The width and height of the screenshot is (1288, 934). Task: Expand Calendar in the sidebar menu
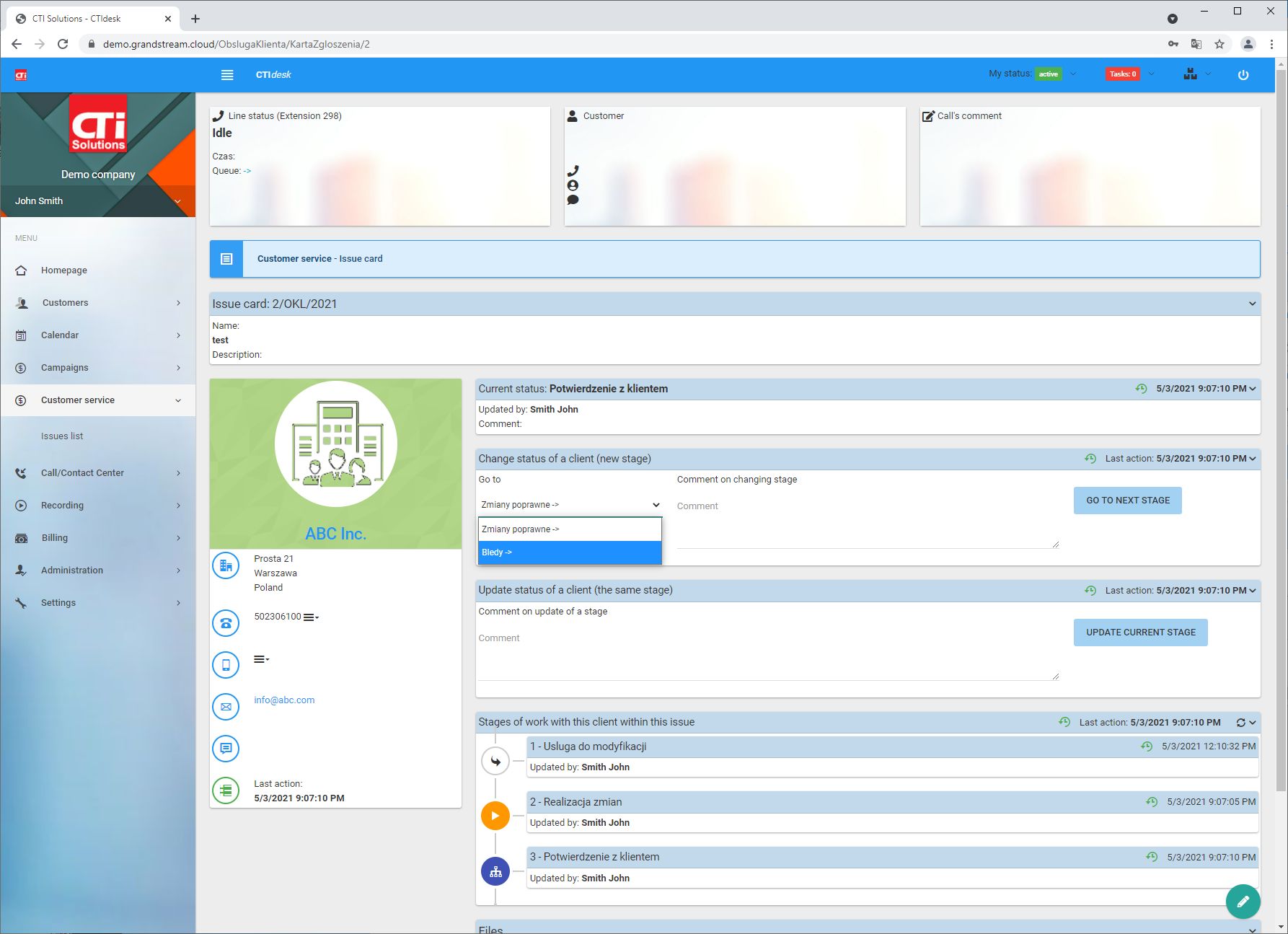pyautogui.click(x=98, y=335)
